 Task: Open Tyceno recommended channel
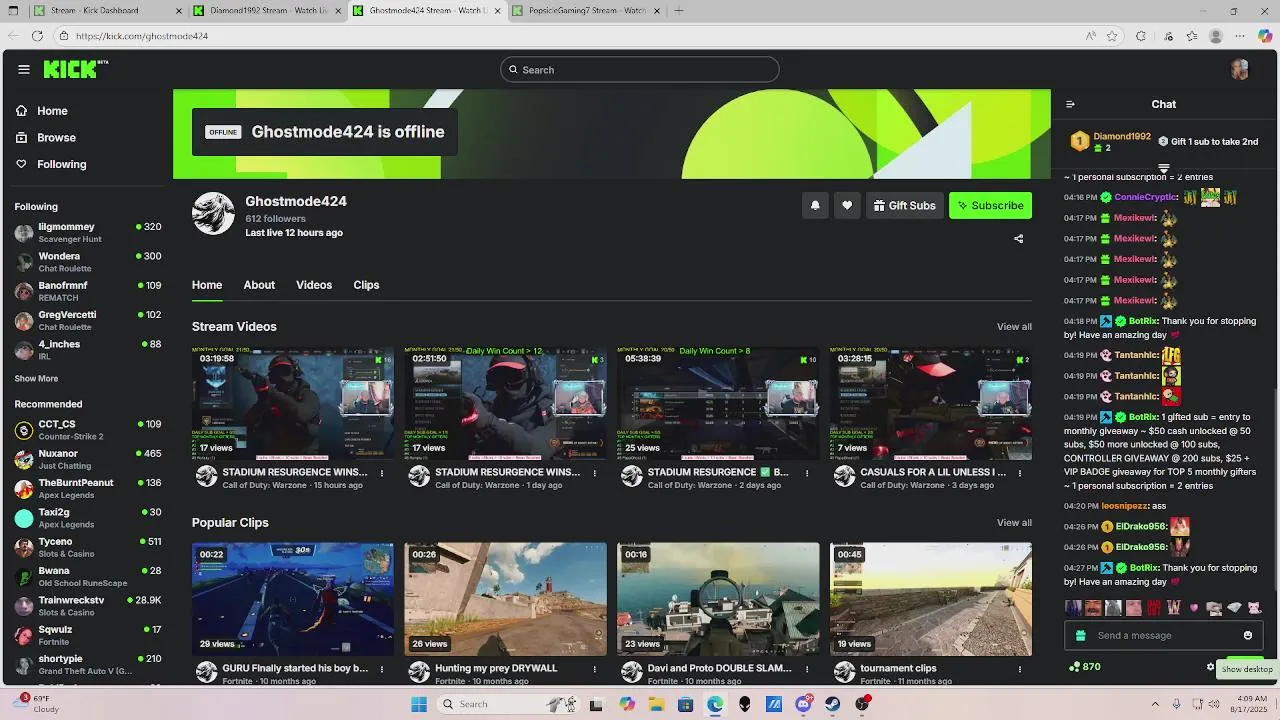[88, 547]
